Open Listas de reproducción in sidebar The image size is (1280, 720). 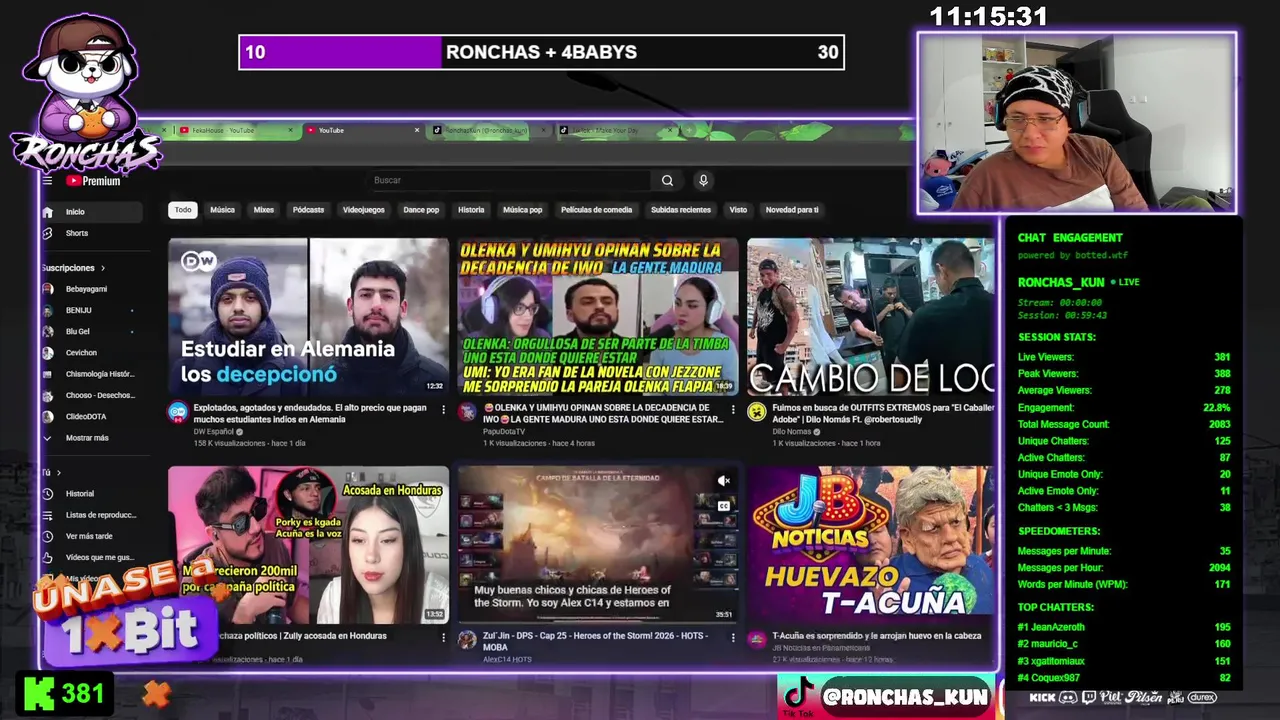[90, 515]
